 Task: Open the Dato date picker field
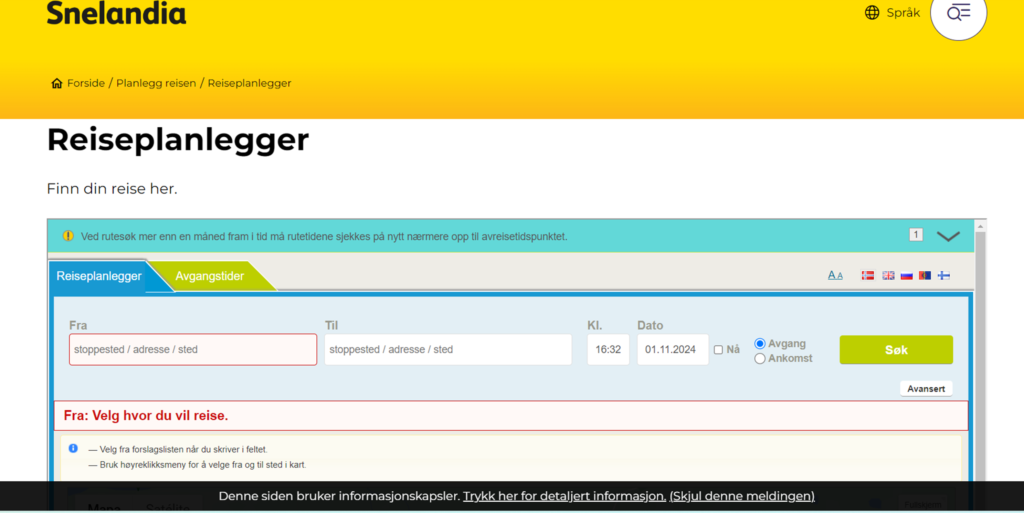pyautogui.click(x=672, y=350)
